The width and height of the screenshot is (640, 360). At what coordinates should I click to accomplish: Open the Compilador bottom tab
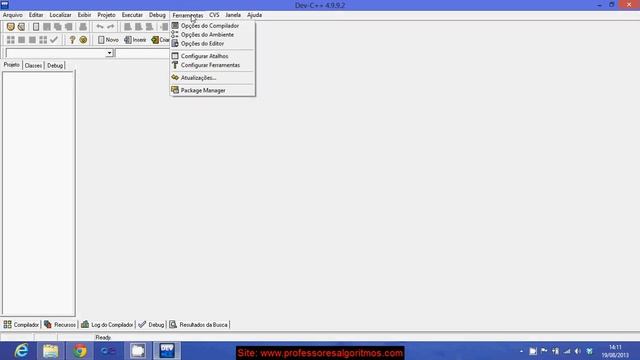21,325
